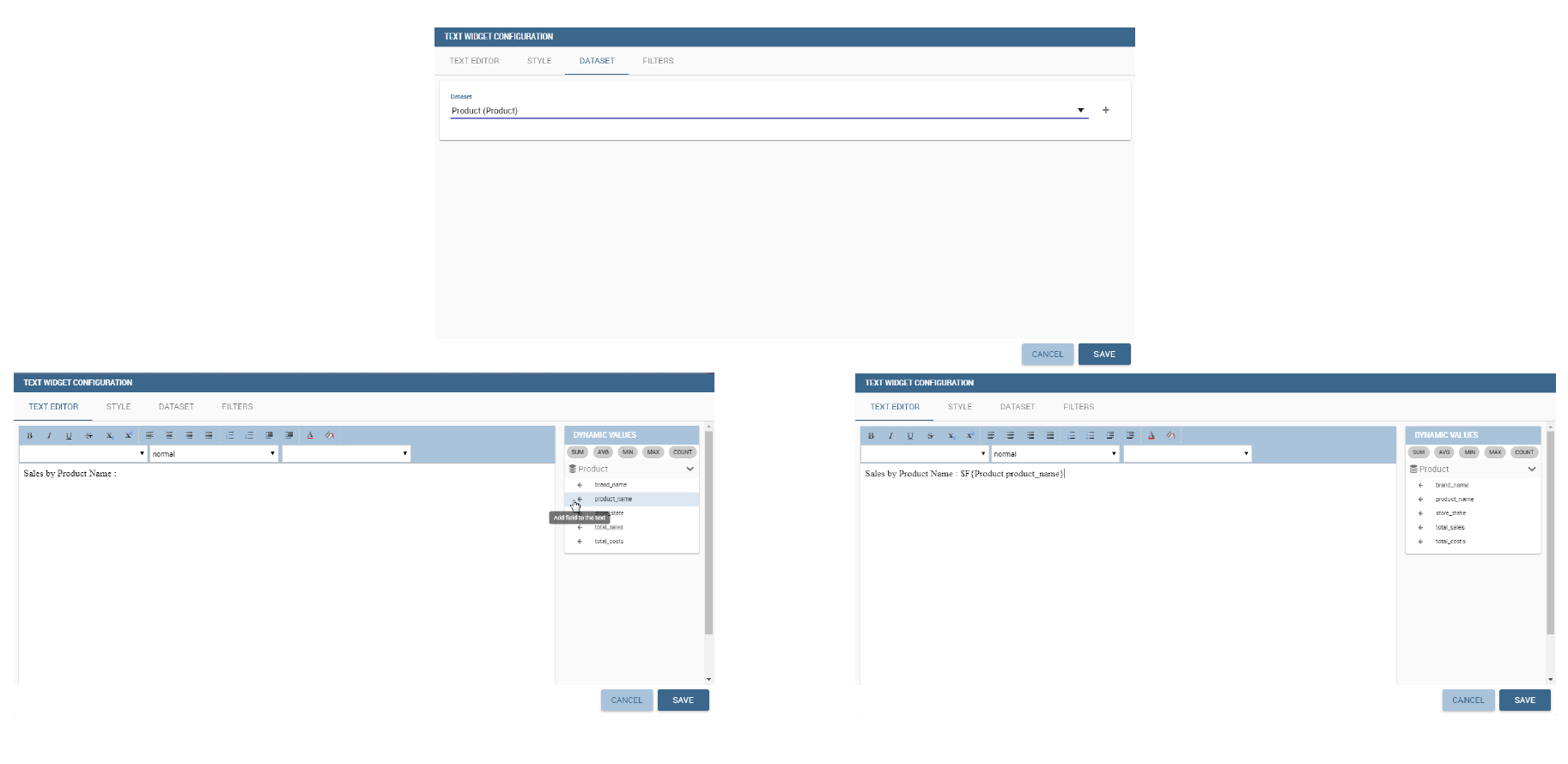Open text color picker in left editor dialog
The height and width of the screenshot is (764, 1568).
coord(310,435)
